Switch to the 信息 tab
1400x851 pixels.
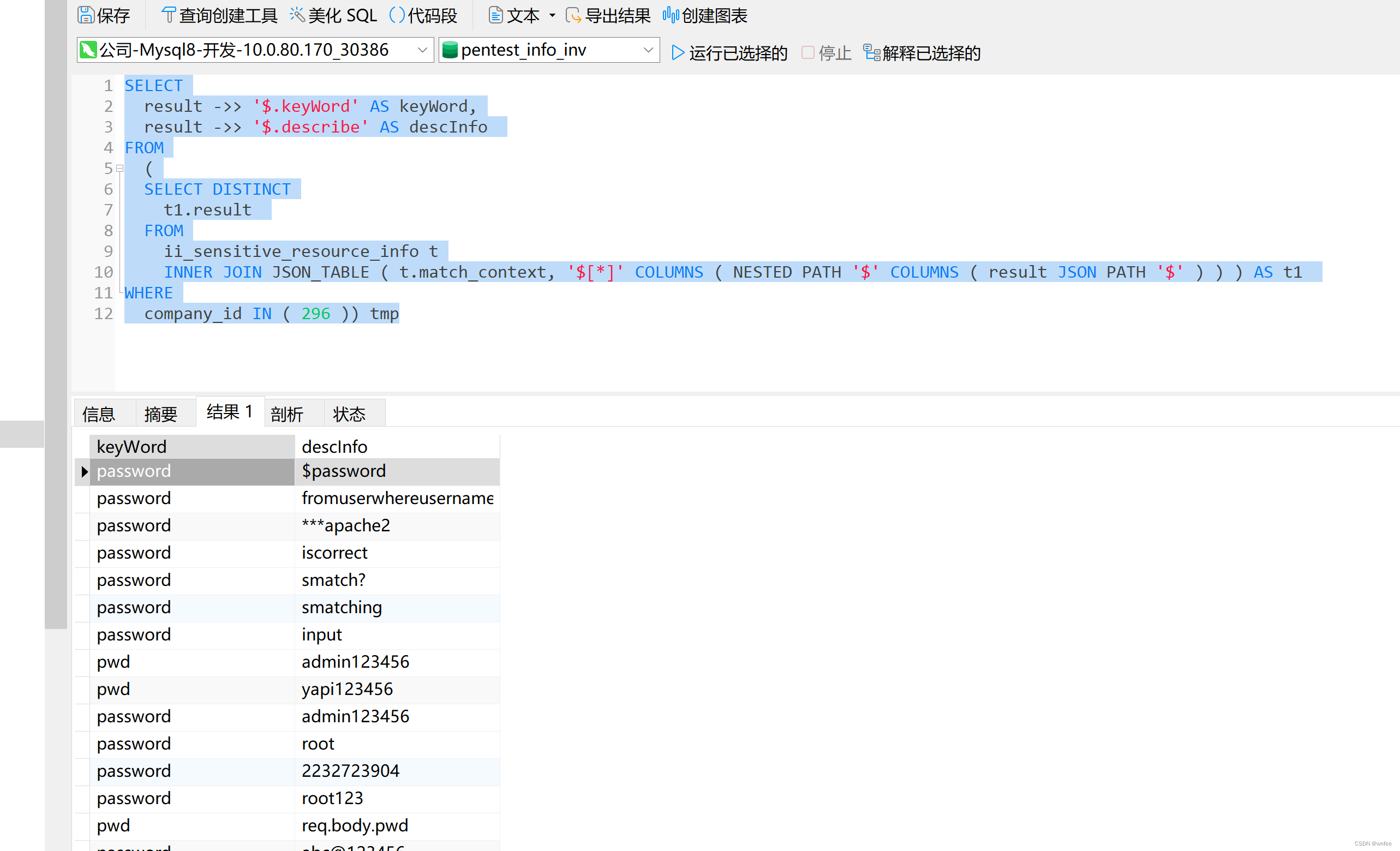click(99, 414)
